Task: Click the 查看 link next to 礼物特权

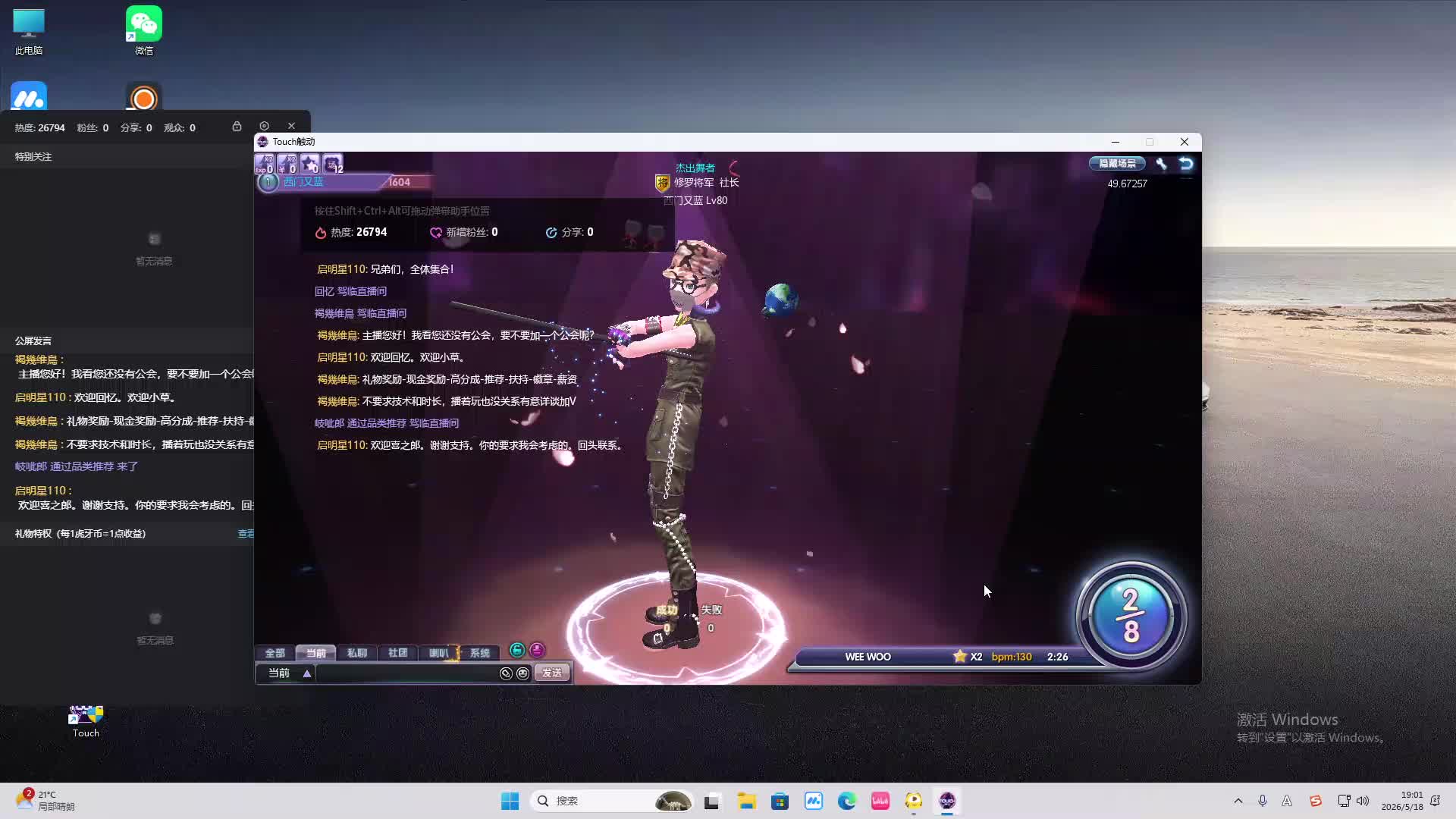Action: click(x=246, y=534)
